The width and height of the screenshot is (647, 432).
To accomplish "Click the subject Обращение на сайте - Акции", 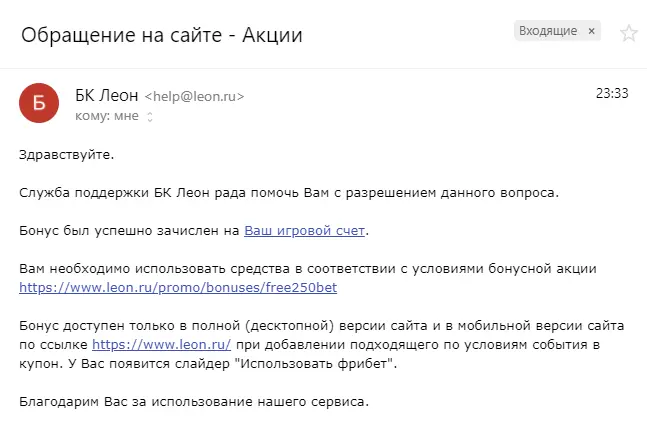I will (x=162, y=35).
